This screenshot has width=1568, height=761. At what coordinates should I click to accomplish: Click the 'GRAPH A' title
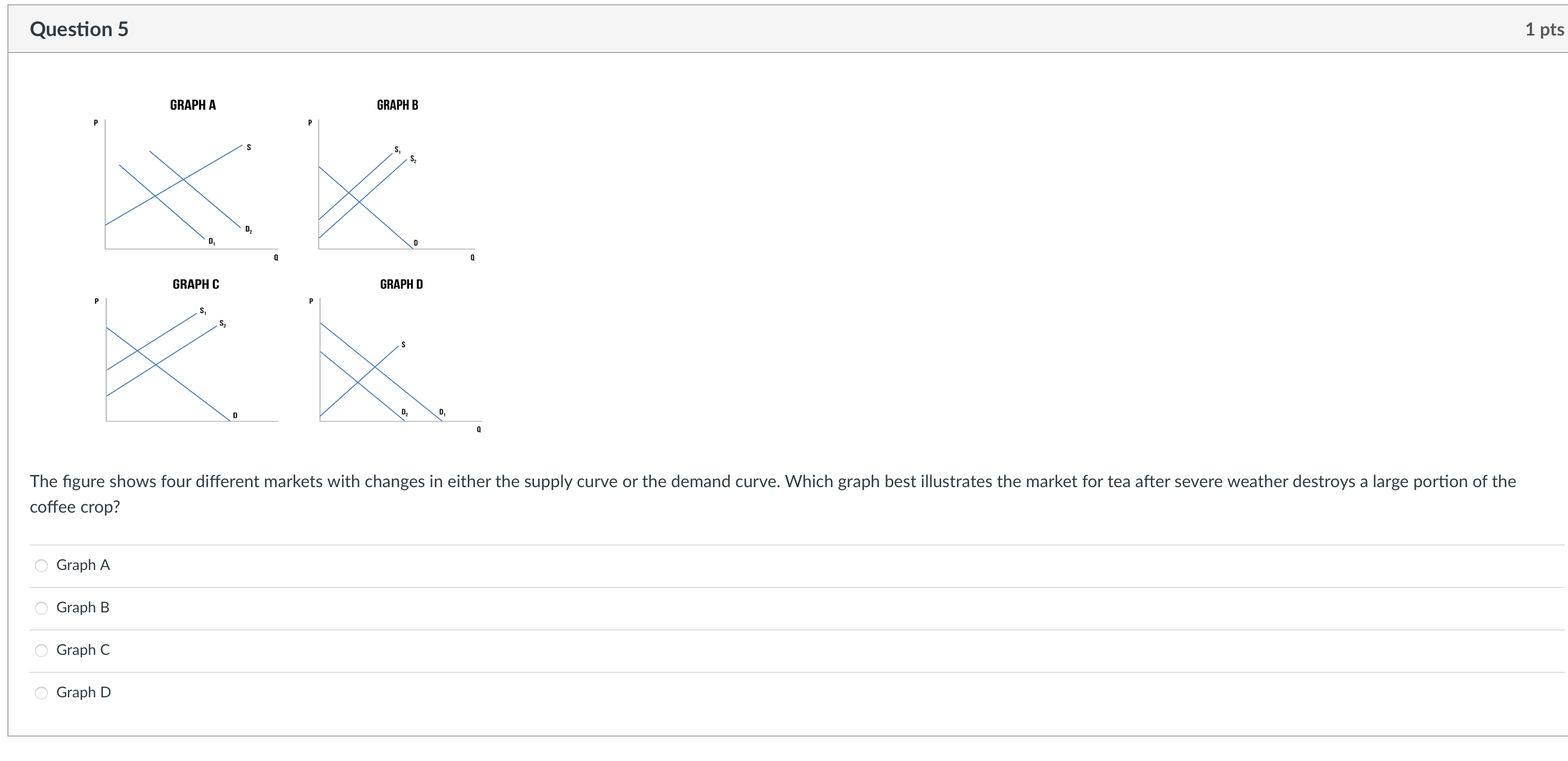[x=193, y=105]
